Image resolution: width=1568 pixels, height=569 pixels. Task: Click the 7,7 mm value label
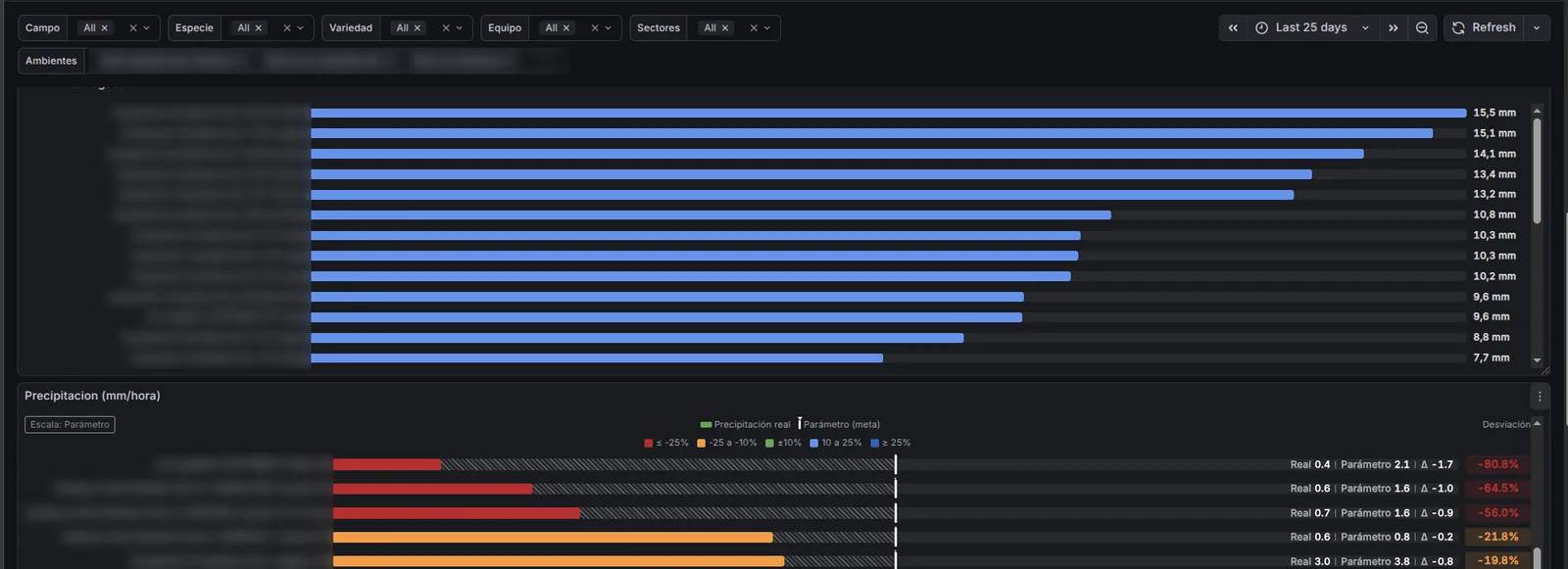tap(1492, 357)
